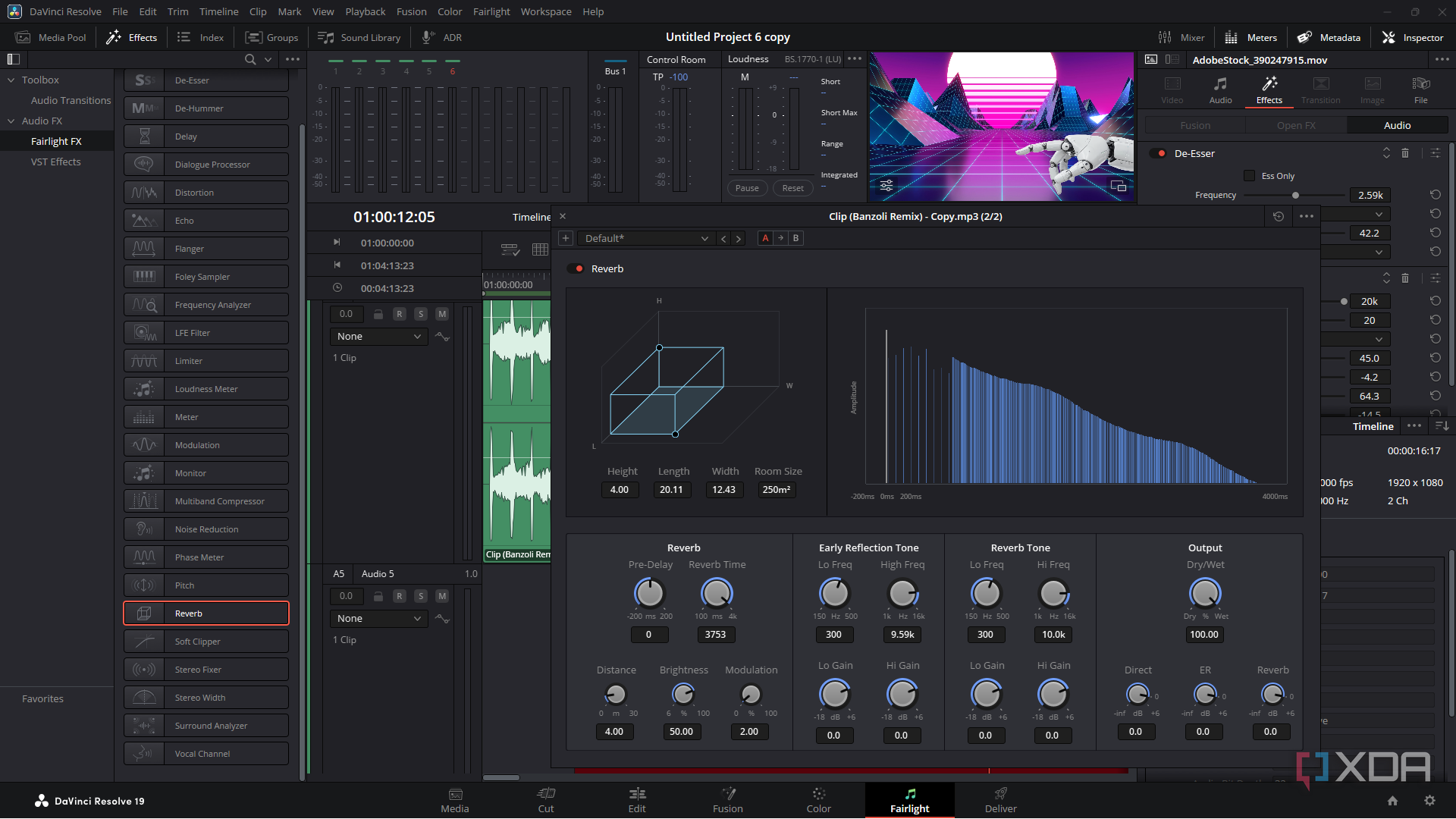The image size is (1456, 819).
Task: Toggle the Reverb effect on/off
Action: point(577,268)
